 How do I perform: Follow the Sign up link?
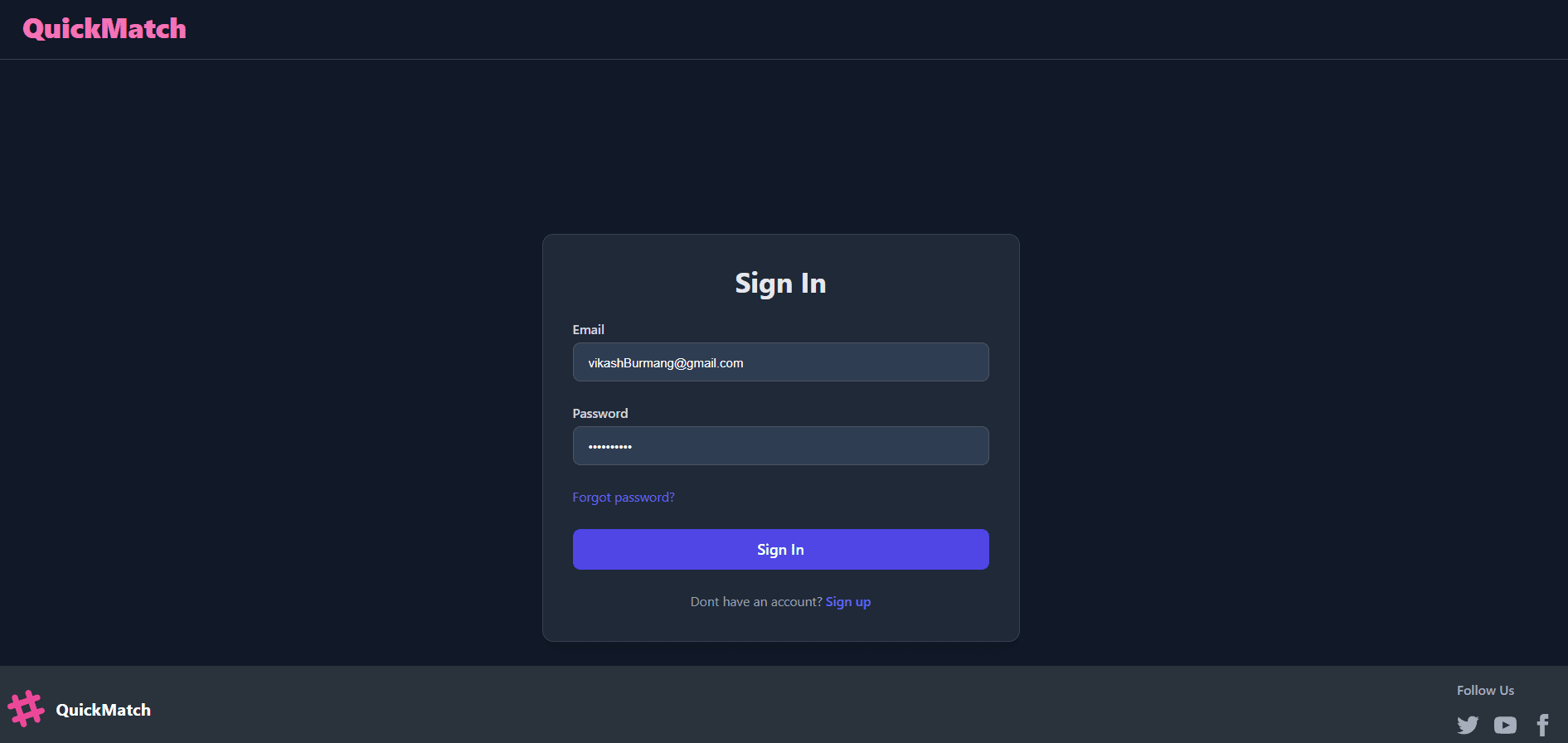coord(848,602)
